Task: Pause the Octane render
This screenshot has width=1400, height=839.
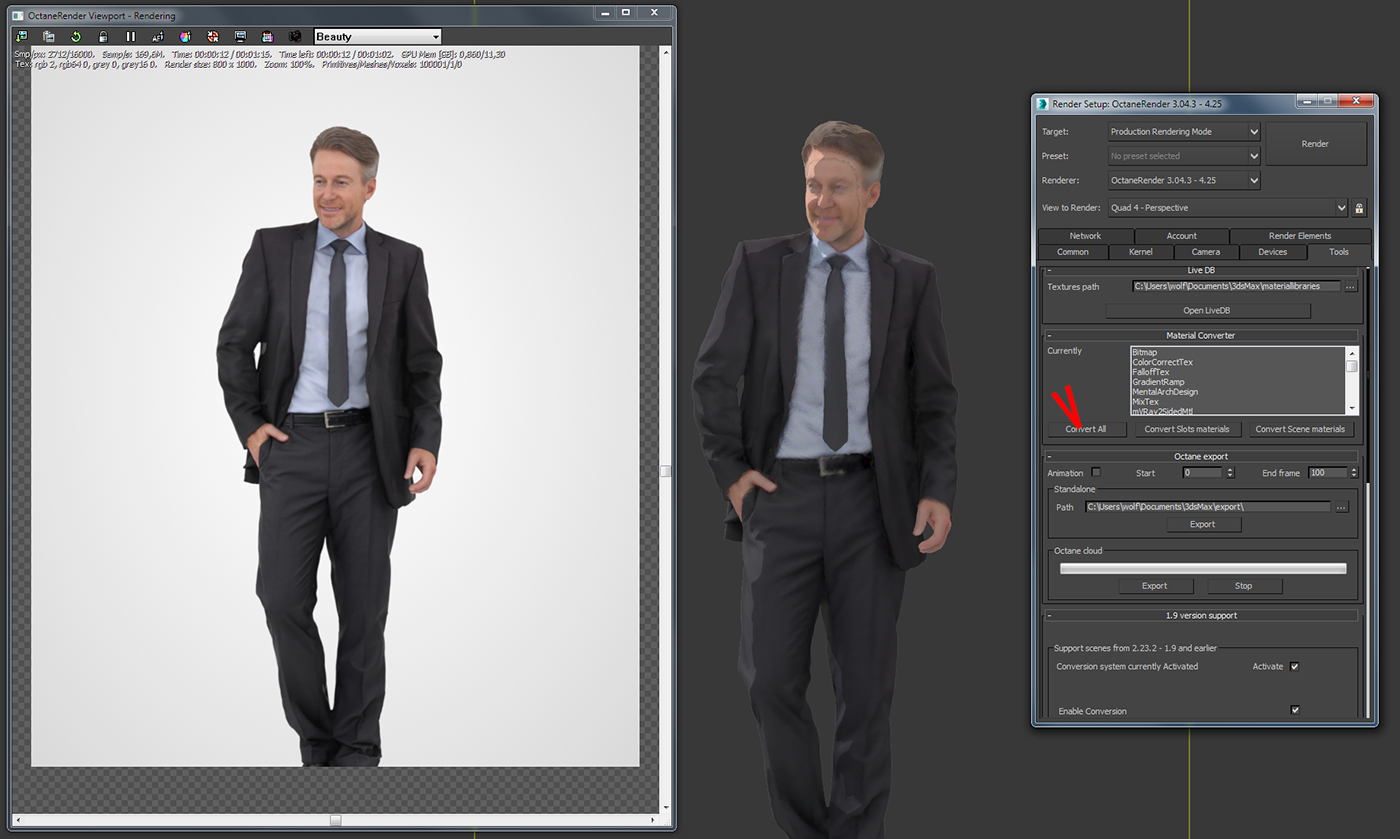Action: tap(130, 37)
